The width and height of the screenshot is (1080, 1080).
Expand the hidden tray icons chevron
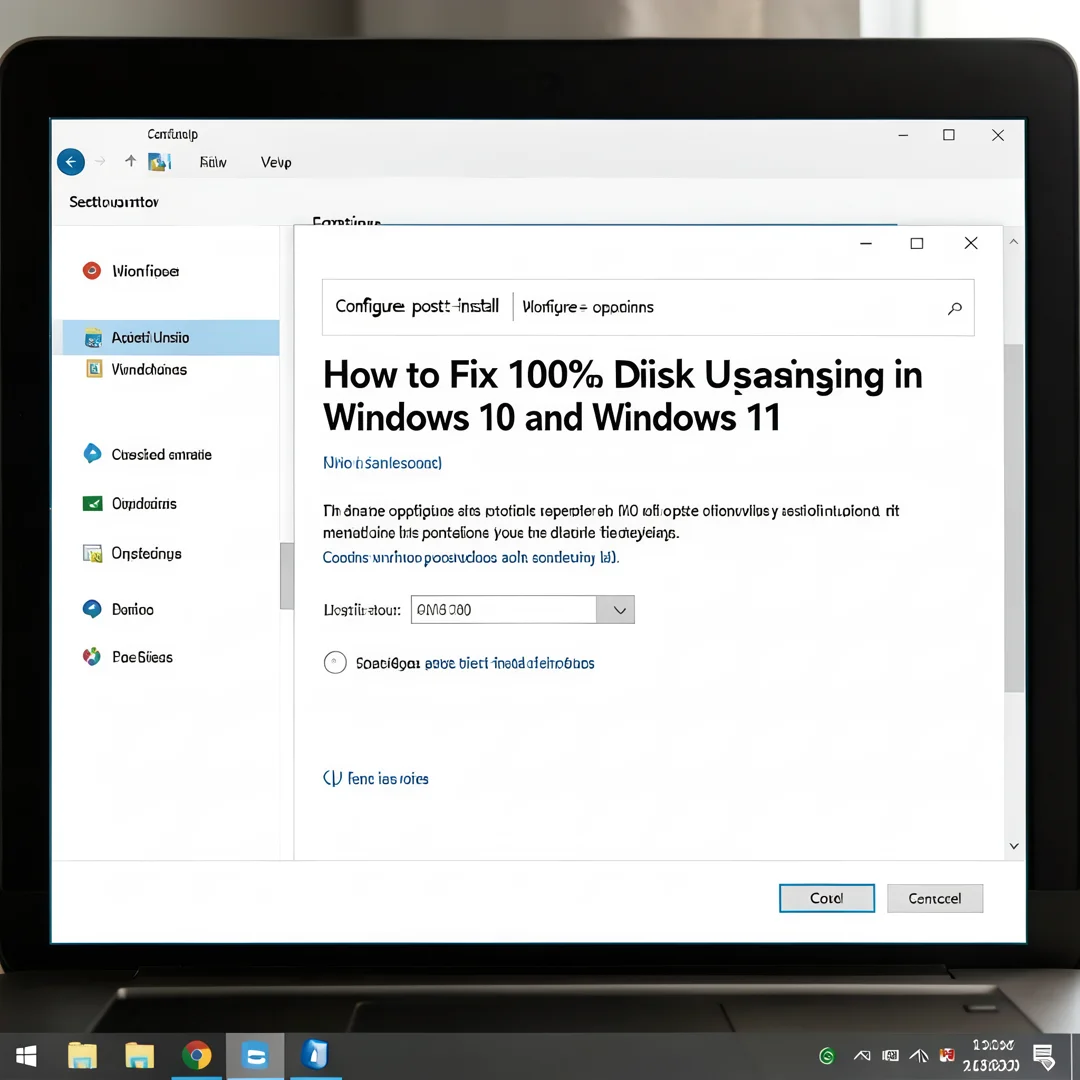tap(862, 1055)
